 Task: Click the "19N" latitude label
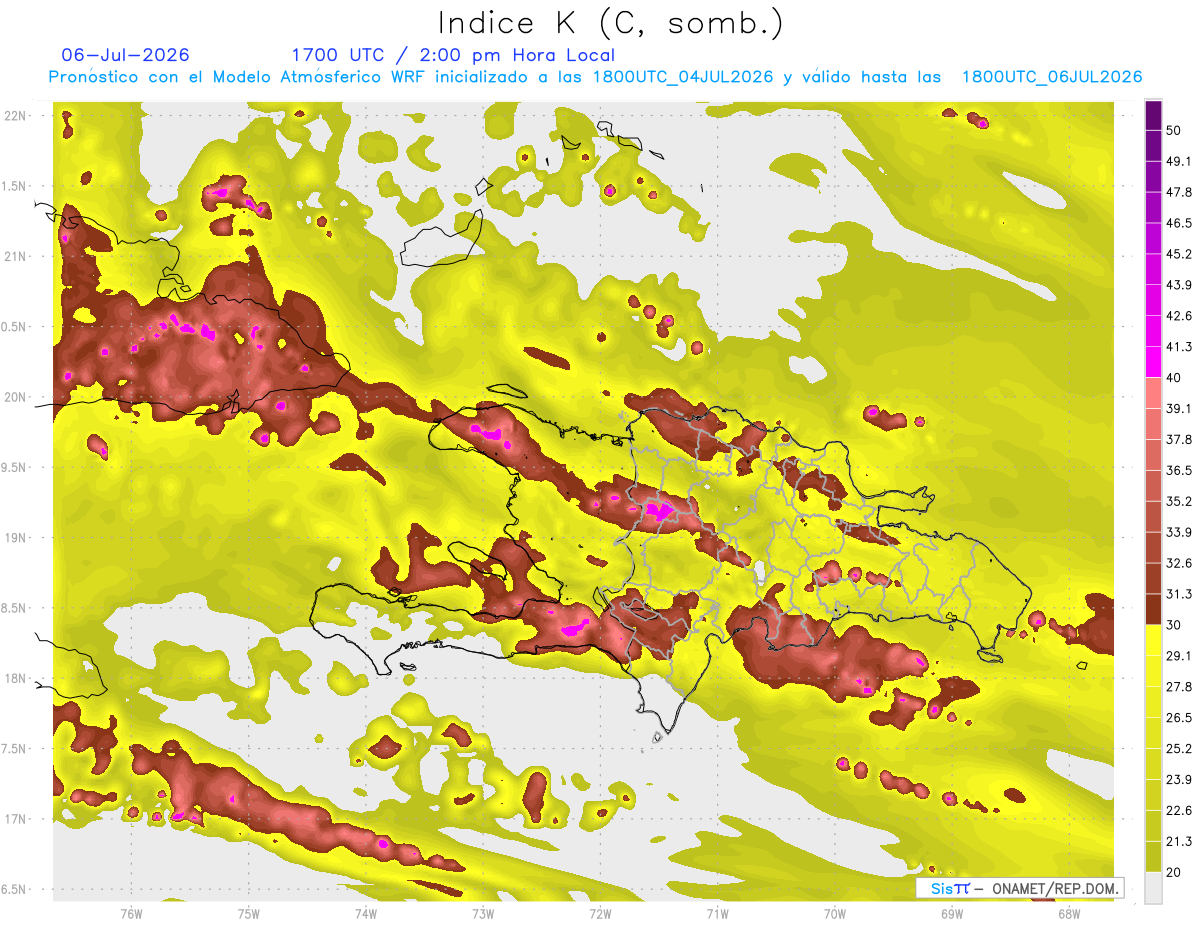tap(17, 538)
